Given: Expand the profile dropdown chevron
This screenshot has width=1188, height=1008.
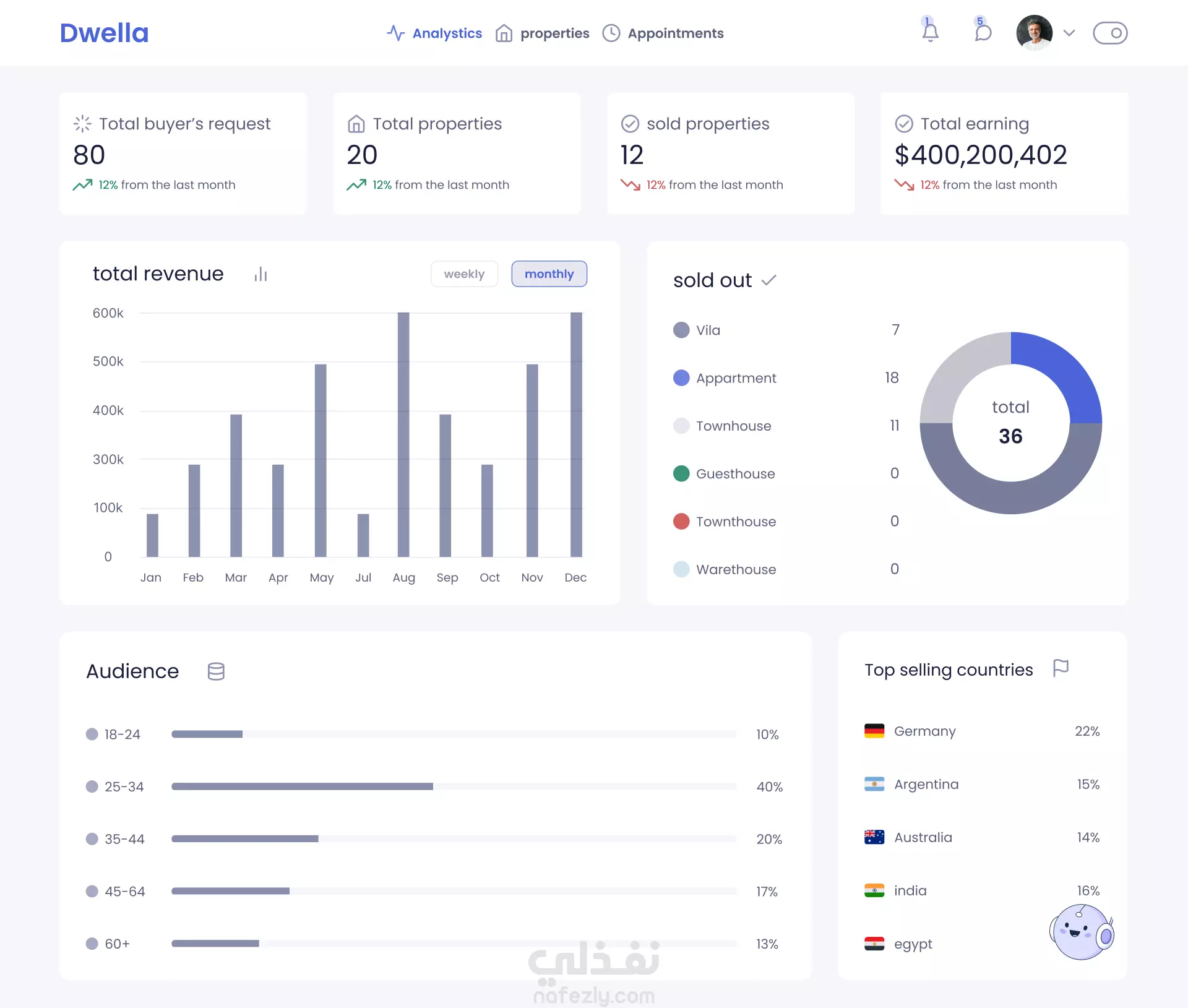Looking at the screenshot, I should click(x=1069, y=33).
